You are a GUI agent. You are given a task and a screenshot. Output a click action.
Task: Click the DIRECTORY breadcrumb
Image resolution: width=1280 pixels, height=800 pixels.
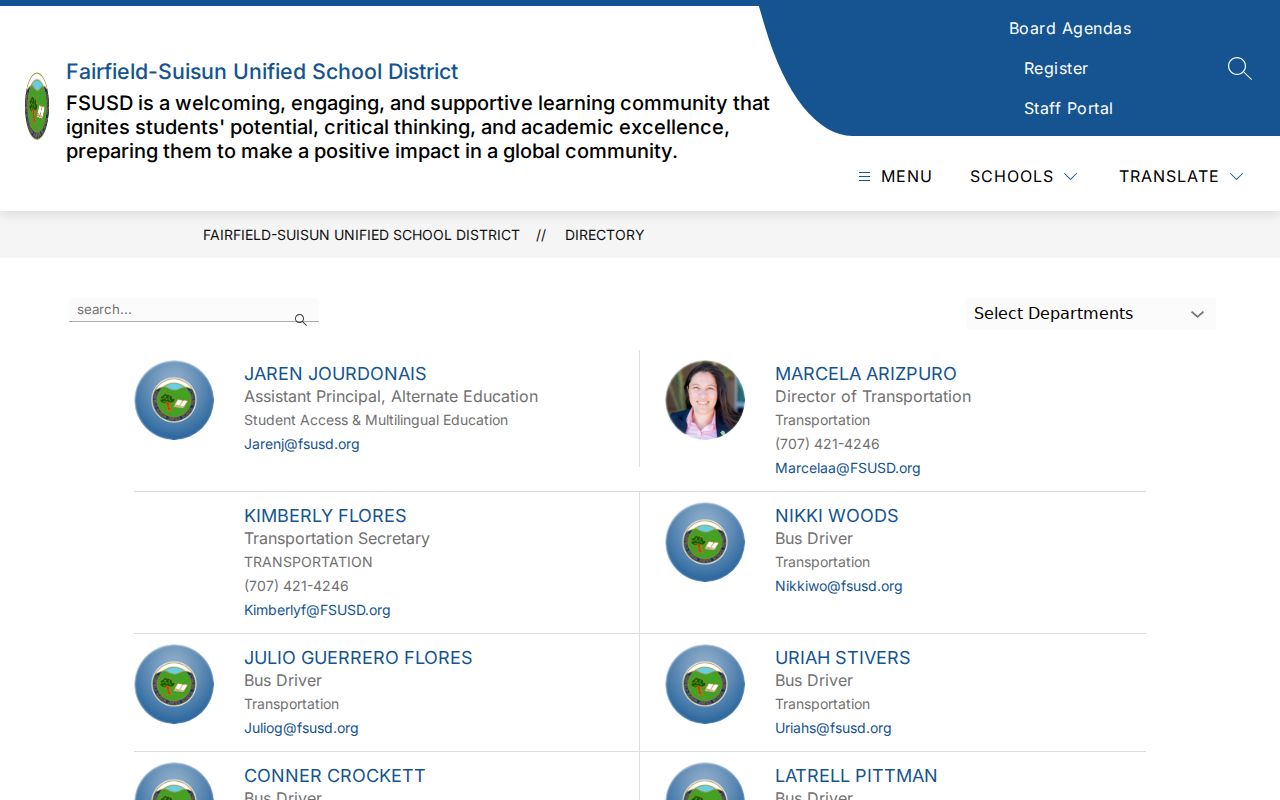tap(604, 235)
